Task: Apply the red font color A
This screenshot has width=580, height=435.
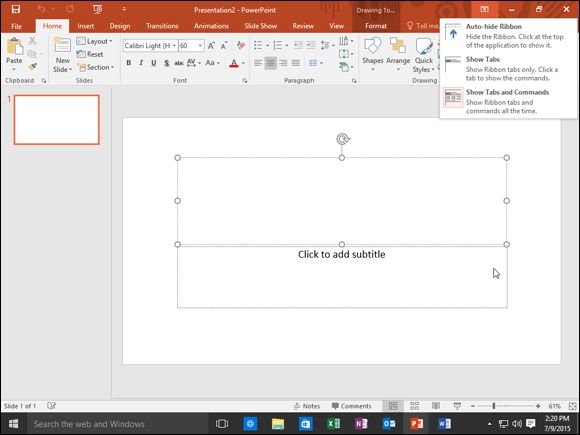Action: (233, 63)
